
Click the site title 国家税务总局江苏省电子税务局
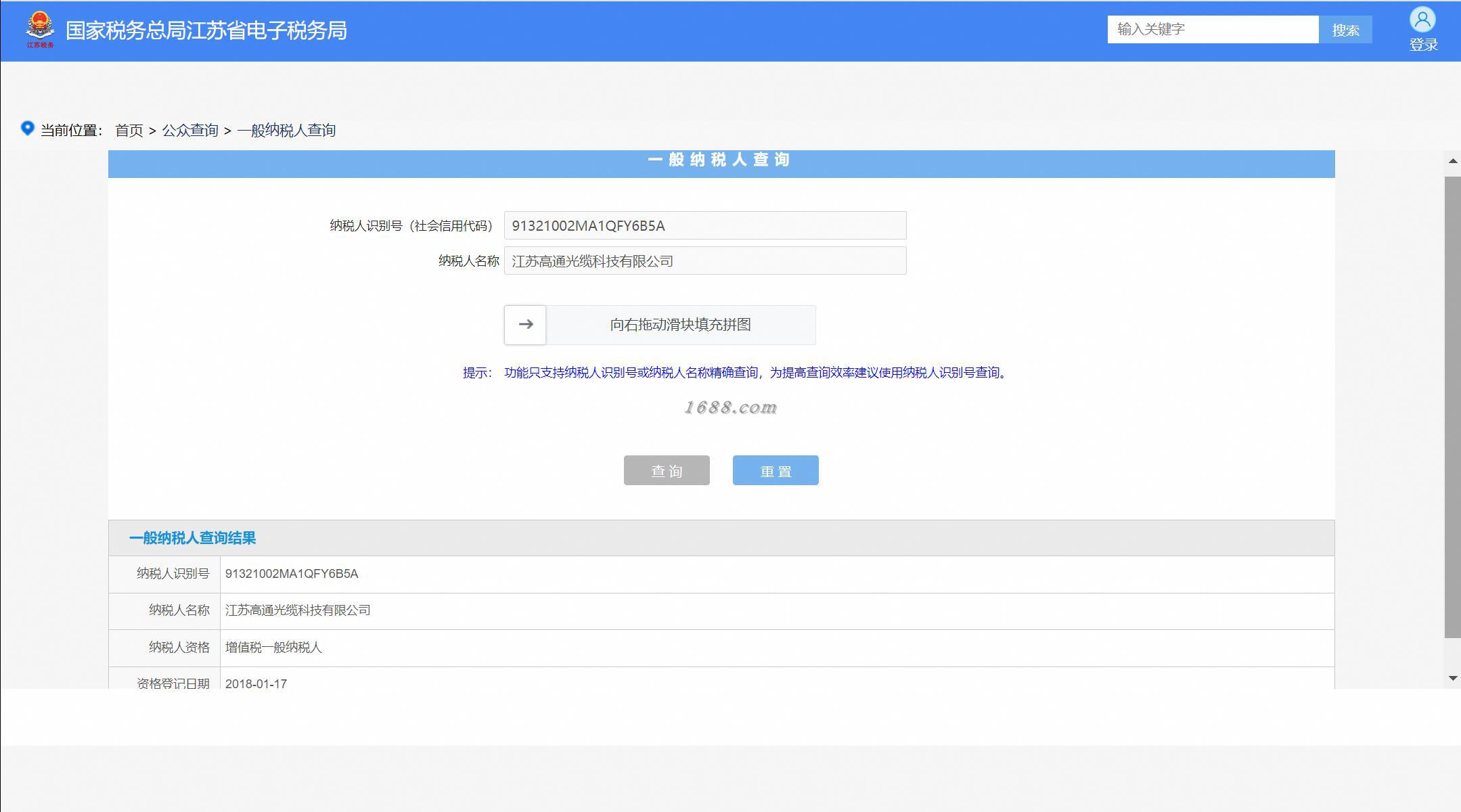click(x=206, y=30)
